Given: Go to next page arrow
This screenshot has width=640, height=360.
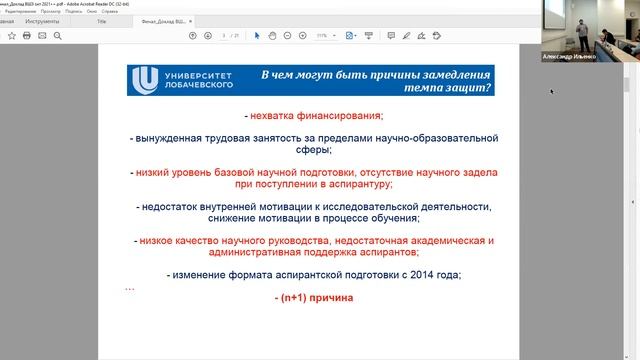Looking at the screenshot, I should point(208,36).
